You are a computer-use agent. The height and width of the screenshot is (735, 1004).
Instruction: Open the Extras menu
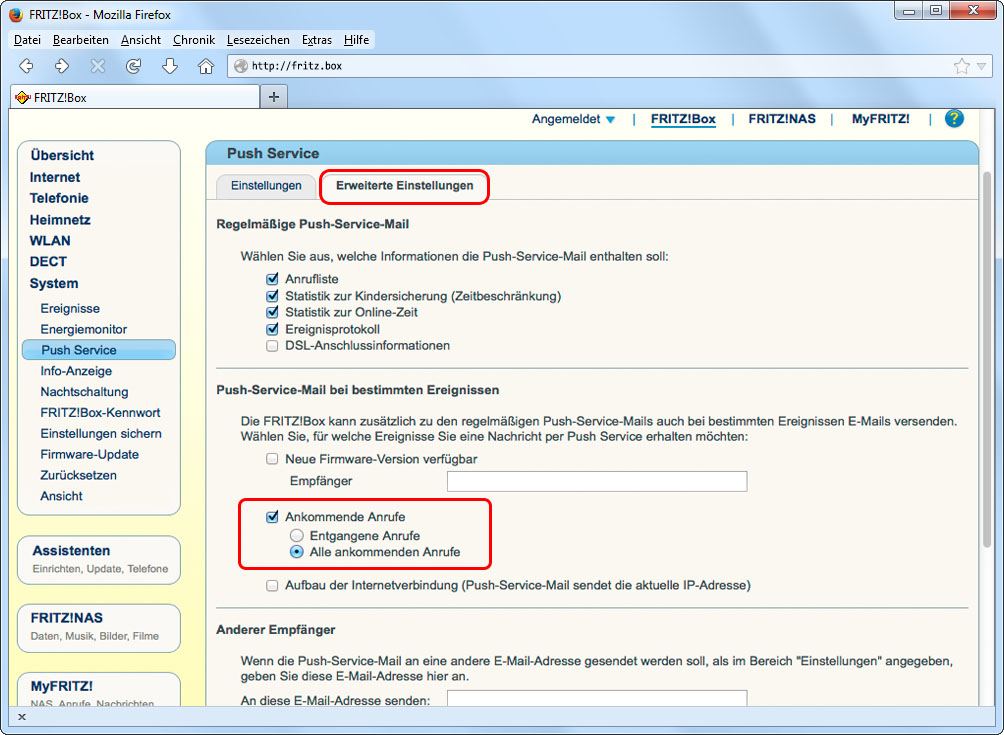click(317, 40)
